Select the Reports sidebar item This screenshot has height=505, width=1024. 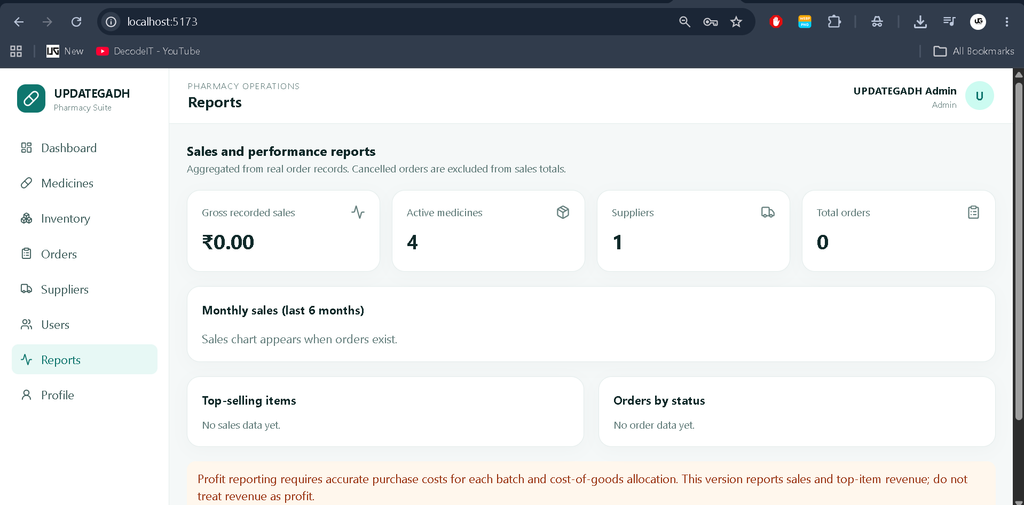[x=84, y=360]
